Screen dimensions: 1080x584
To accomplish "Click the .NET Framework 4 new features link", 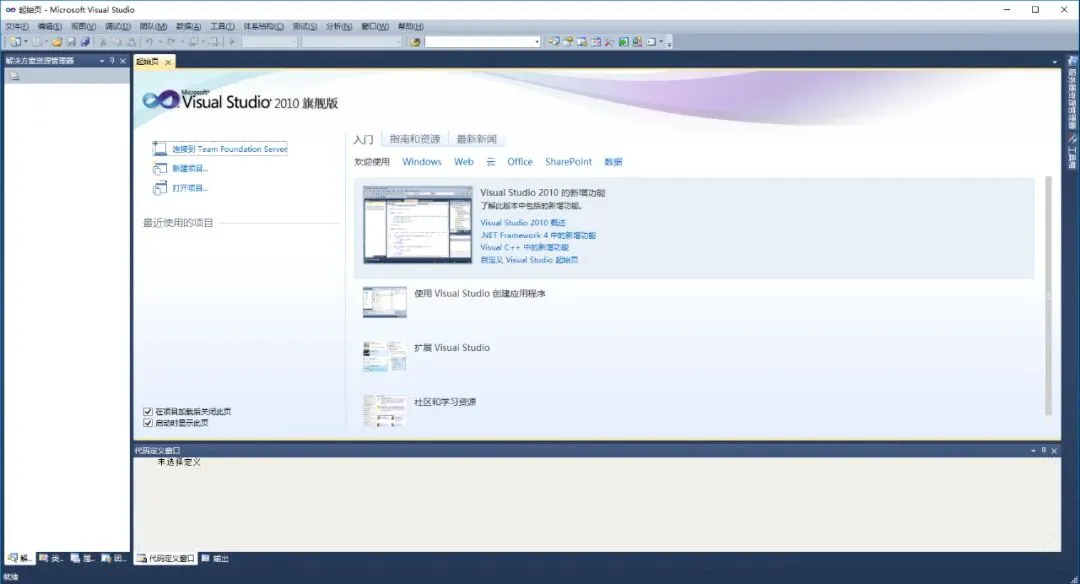I will [538, 235].
